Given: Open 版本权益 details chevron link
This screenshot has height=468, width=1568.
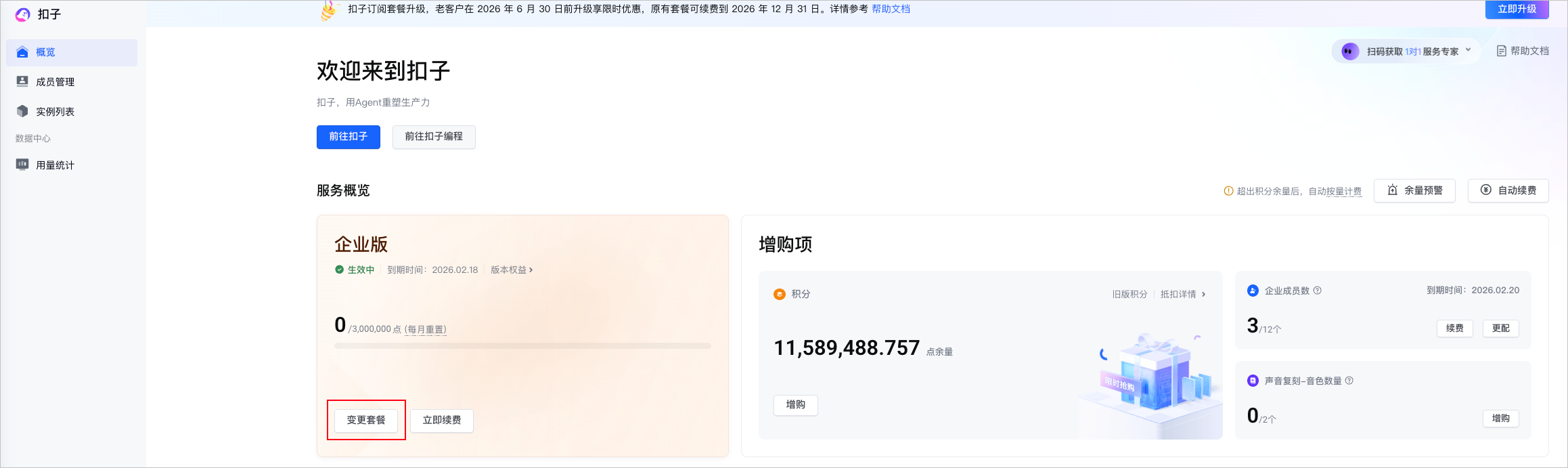Looking at the screenshot, I should (512, 270).
